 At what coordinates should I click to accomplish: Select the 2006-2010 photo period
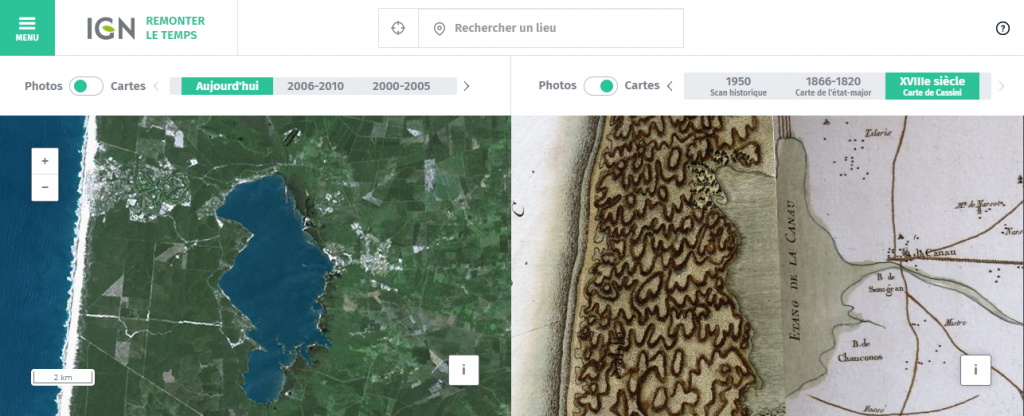[x=315, y=86]
